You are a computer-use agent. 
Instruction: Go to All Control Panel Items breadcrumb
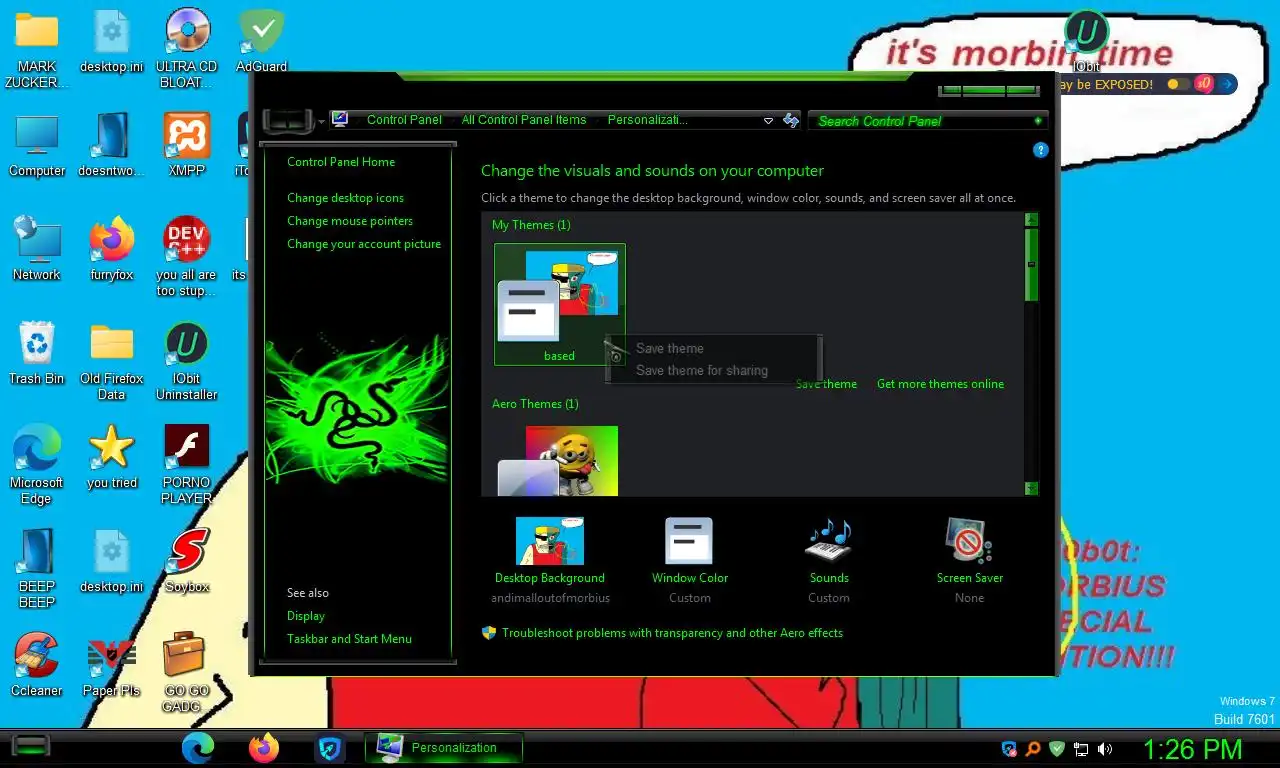point(524,120)
